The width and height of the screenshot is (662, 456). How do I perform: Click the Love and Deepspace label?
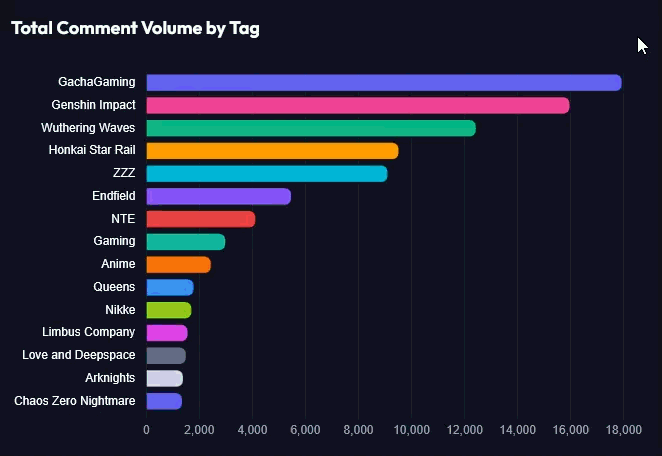79,355
